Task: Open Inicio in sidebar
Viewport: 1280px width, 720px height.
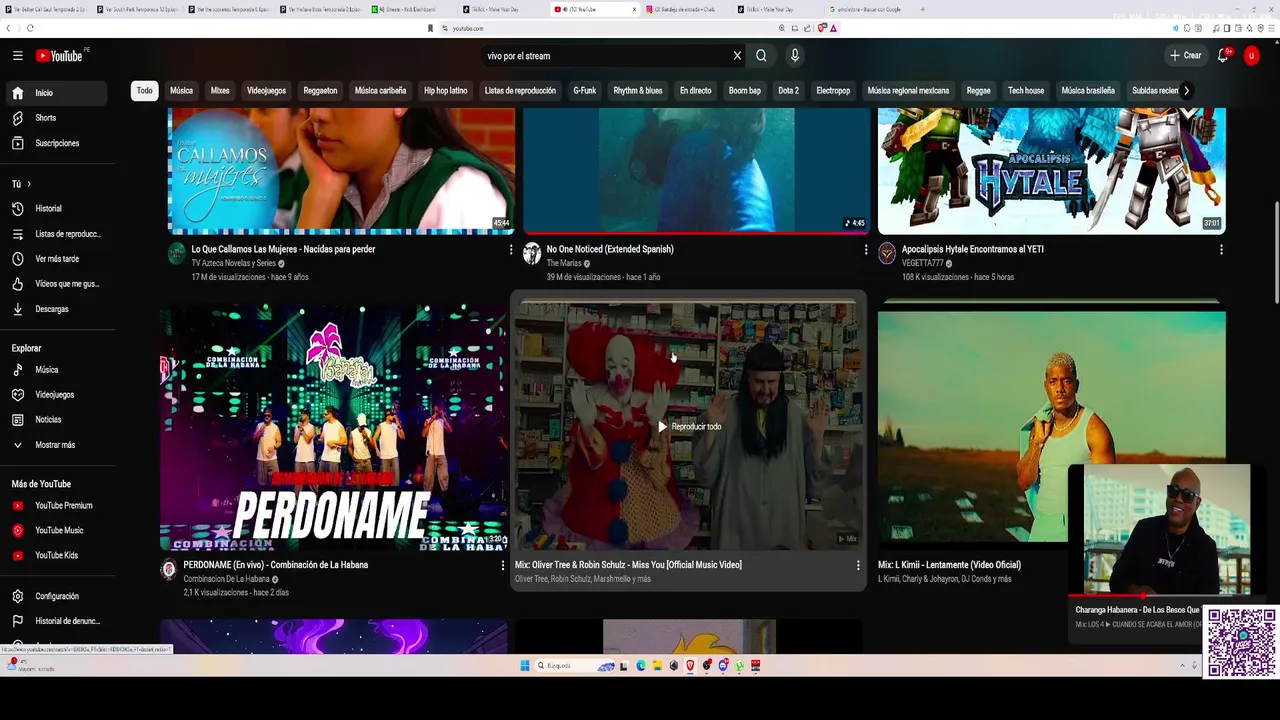Action: pyautogui.click(x=58, y=93)
